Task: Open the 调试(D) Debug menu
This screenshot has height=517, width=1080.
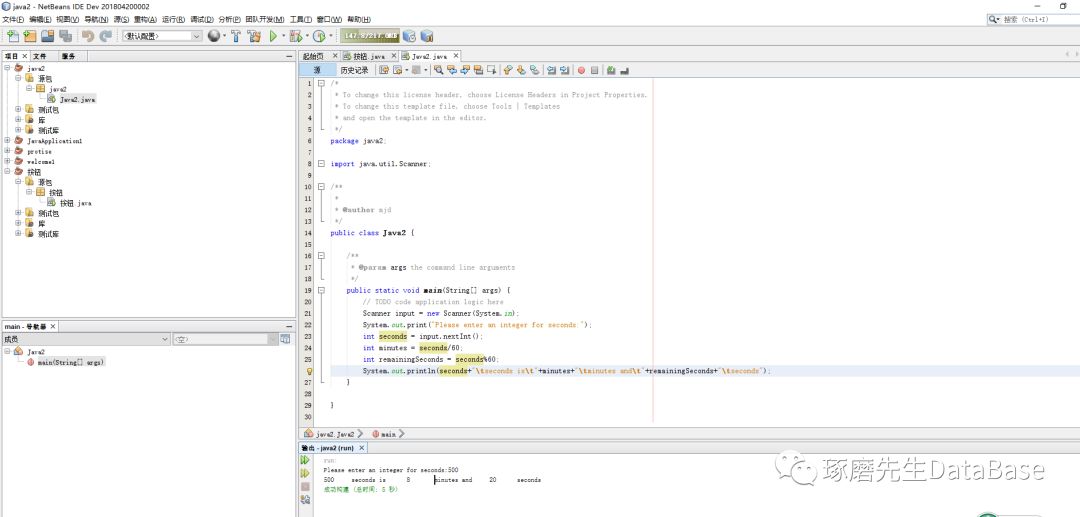Action: (x=201, y=19)
